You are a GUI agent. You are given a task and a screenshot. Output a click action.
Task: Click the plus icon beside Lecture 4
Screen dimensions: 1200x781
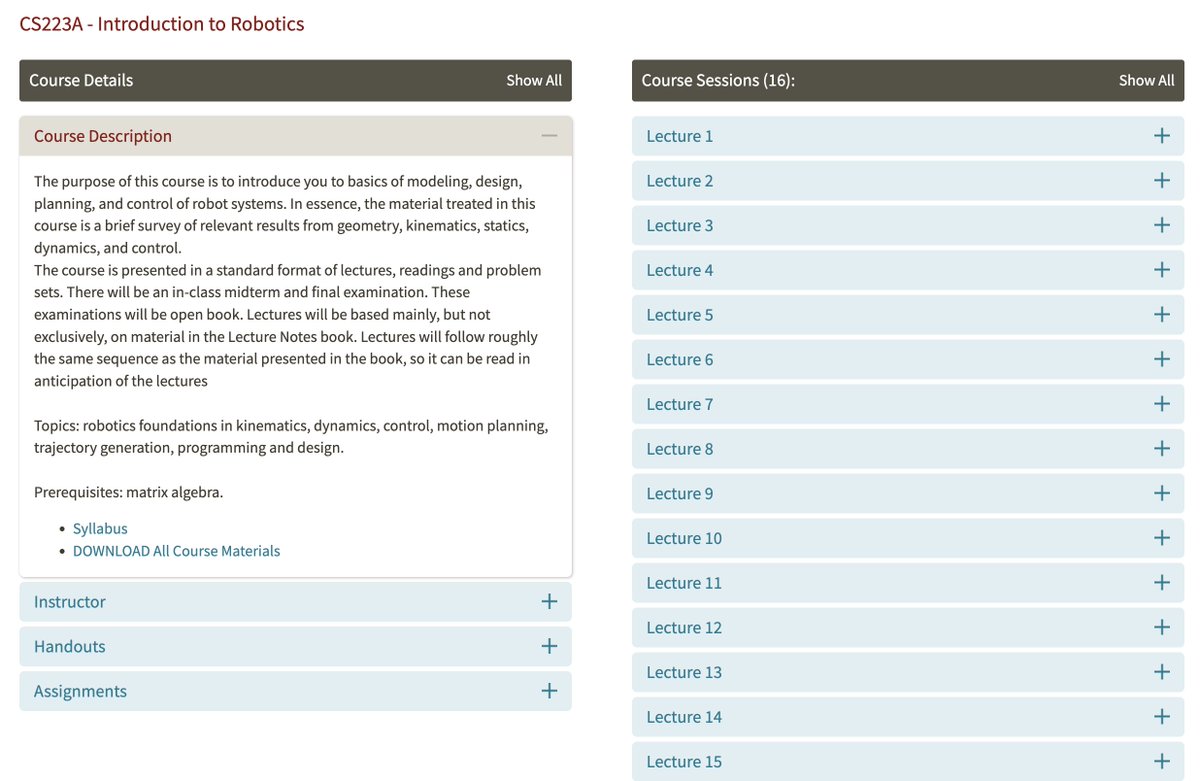tap(1162, 269)
